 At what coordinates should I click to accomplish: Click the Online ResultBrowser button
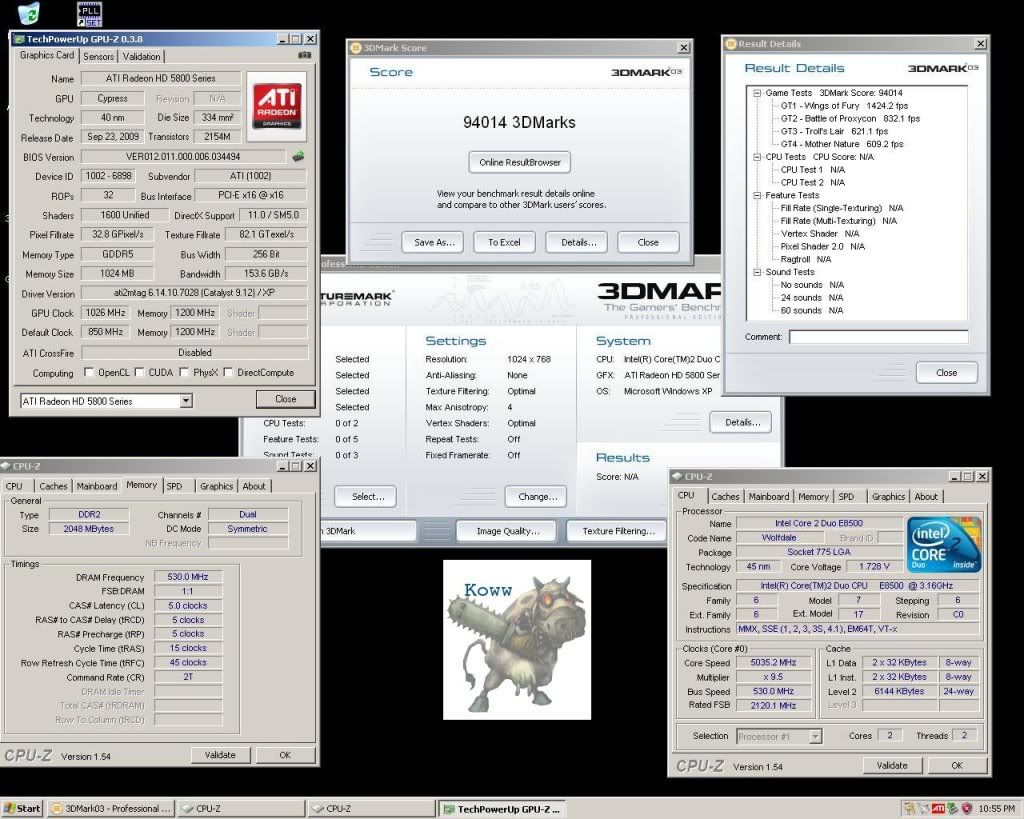click(519, 162)
